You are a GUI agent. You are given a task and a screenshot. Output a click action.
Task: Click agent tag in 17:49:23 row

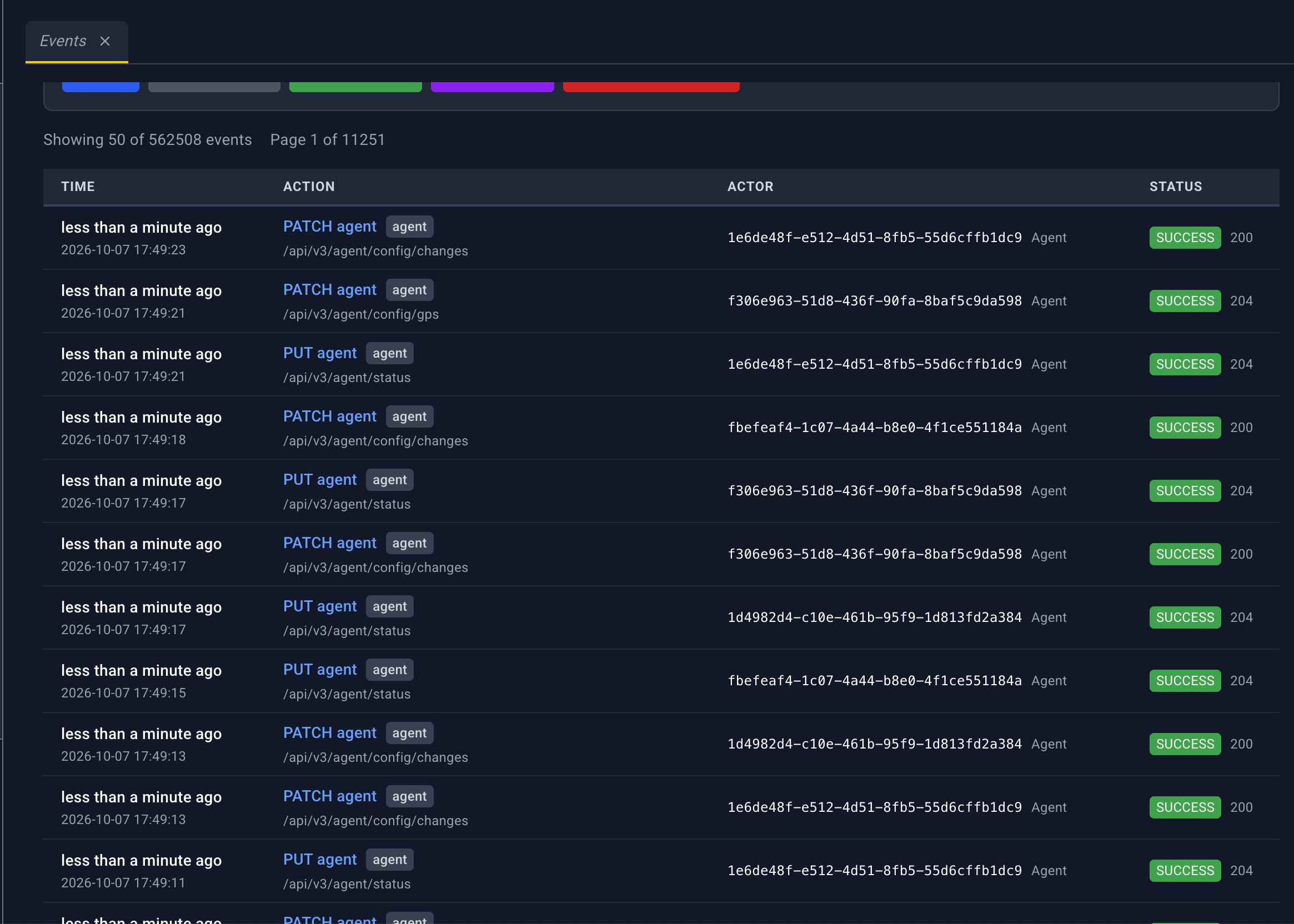[409, 227]
